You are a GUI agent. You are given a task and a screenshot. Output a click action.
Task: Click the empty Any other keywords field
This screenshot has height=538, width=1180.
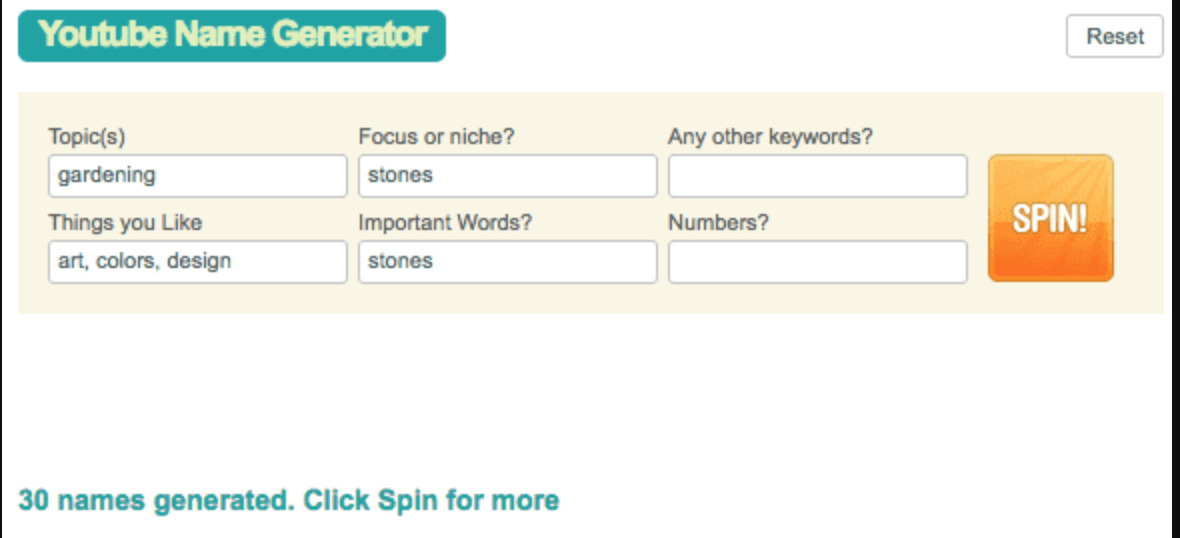click(x=817, y=176)
